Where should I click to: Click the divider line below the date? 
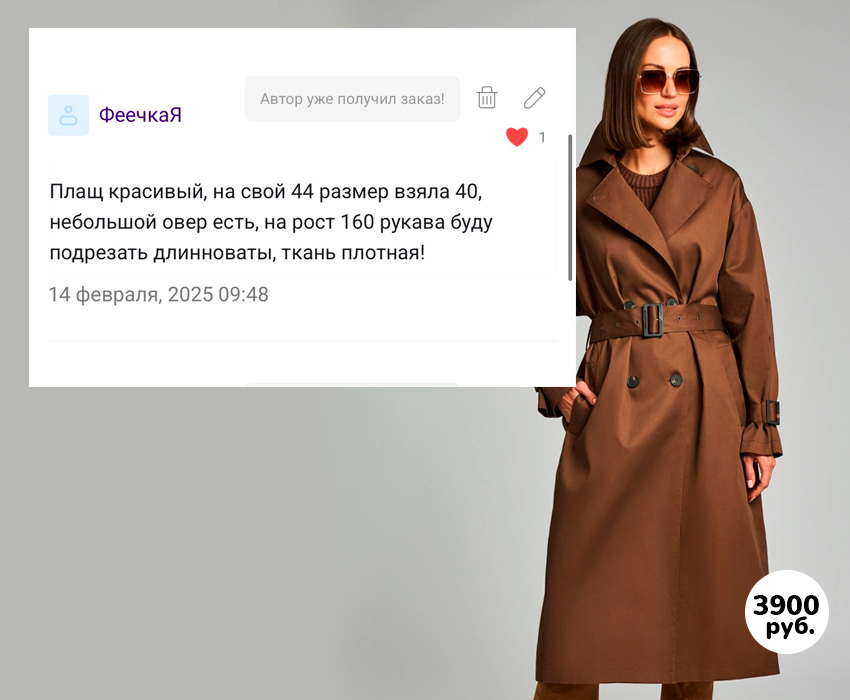(x=302, y=341)
